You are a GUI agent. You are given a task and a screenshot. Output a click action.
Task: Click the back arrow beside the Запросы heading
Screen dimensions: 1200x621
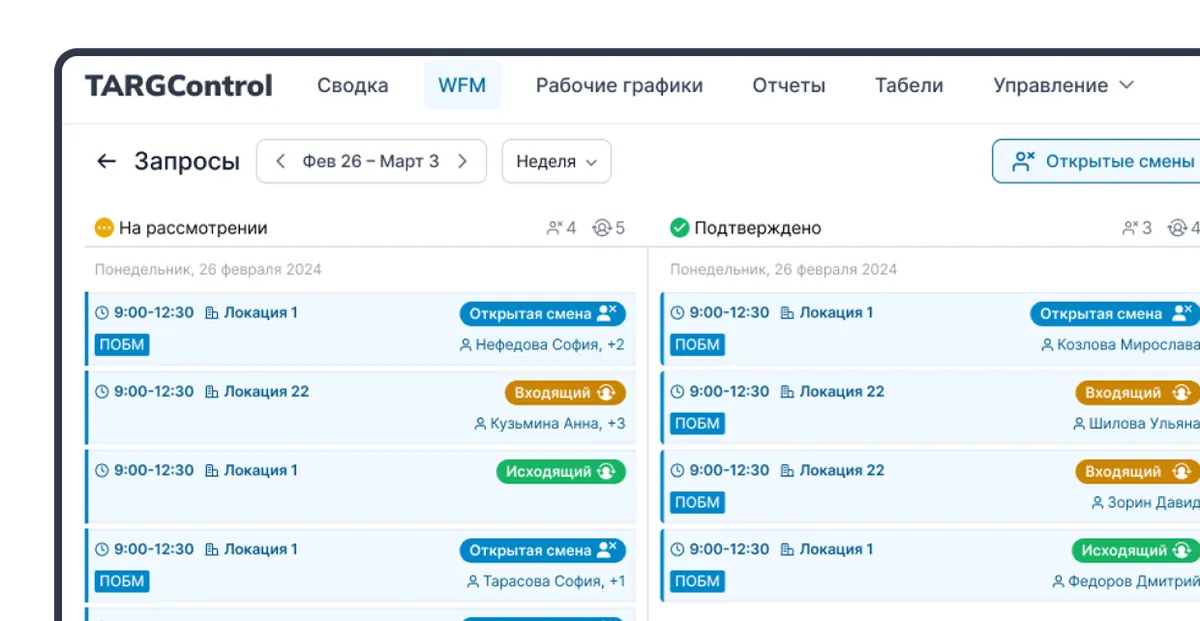click(x=106, y=161)
